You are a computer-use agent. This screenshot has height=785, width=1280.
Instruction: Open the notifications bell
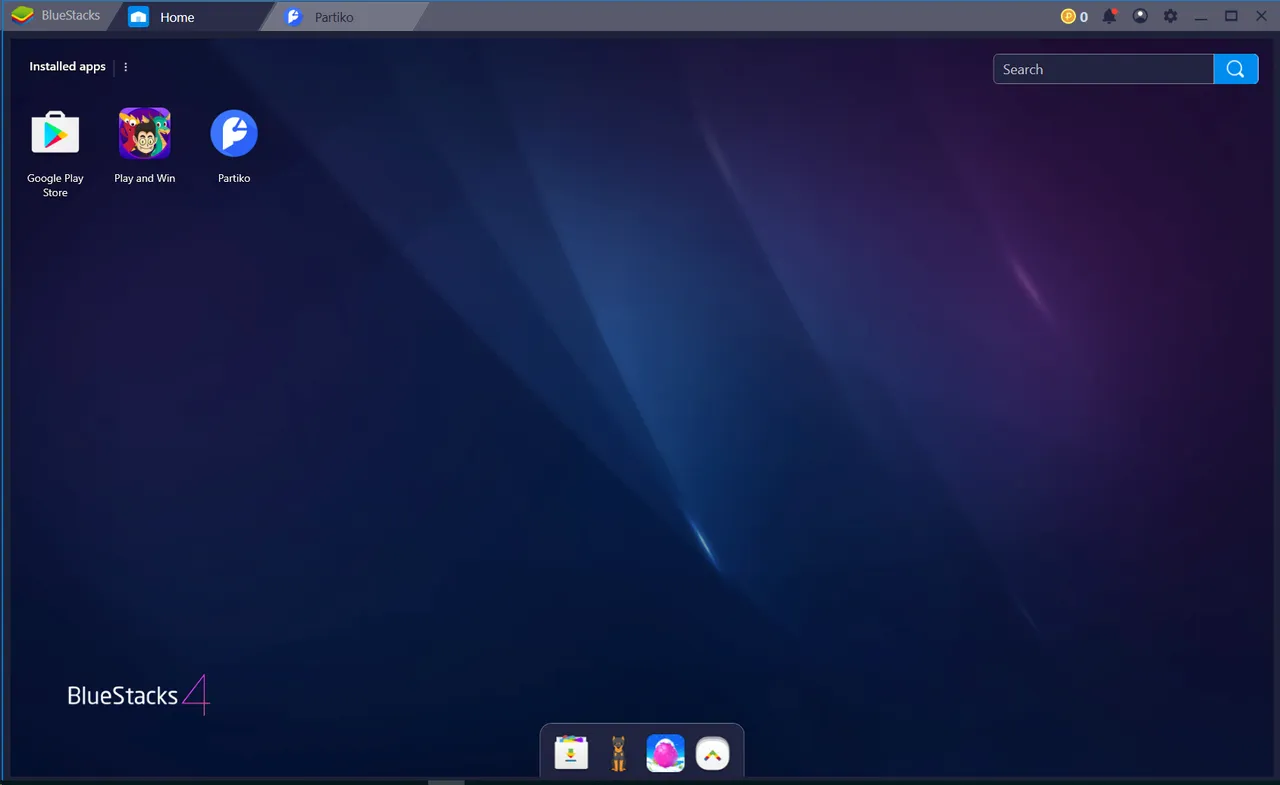(x=1109, y=17)
